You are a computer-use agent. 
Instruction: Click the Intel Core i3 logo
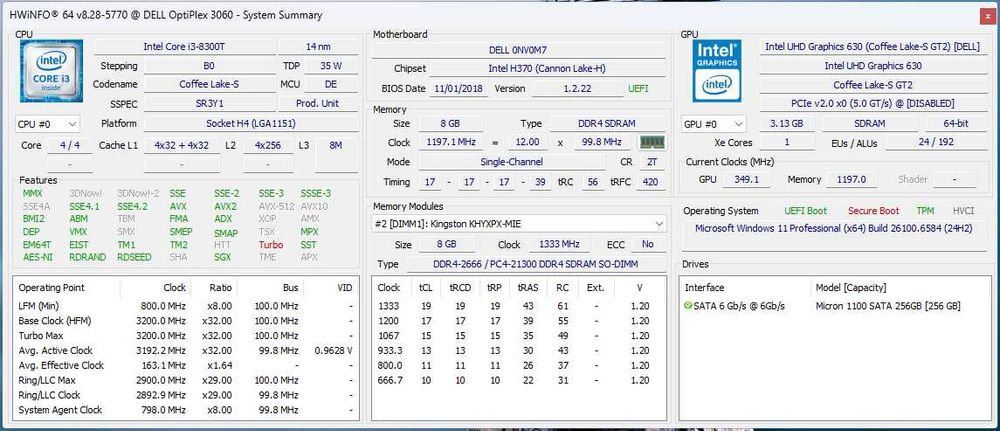(51, 71)
